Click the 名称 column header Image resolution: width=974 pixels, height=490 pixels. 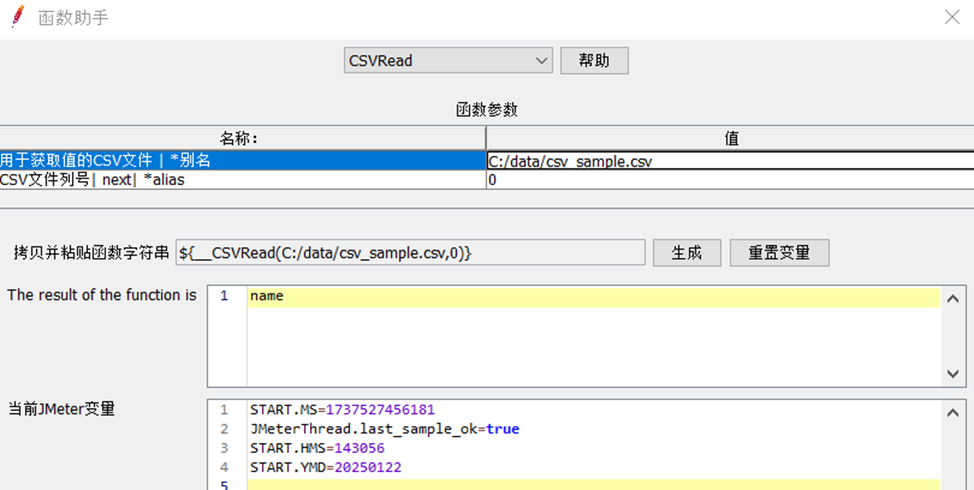click(242, 138)
